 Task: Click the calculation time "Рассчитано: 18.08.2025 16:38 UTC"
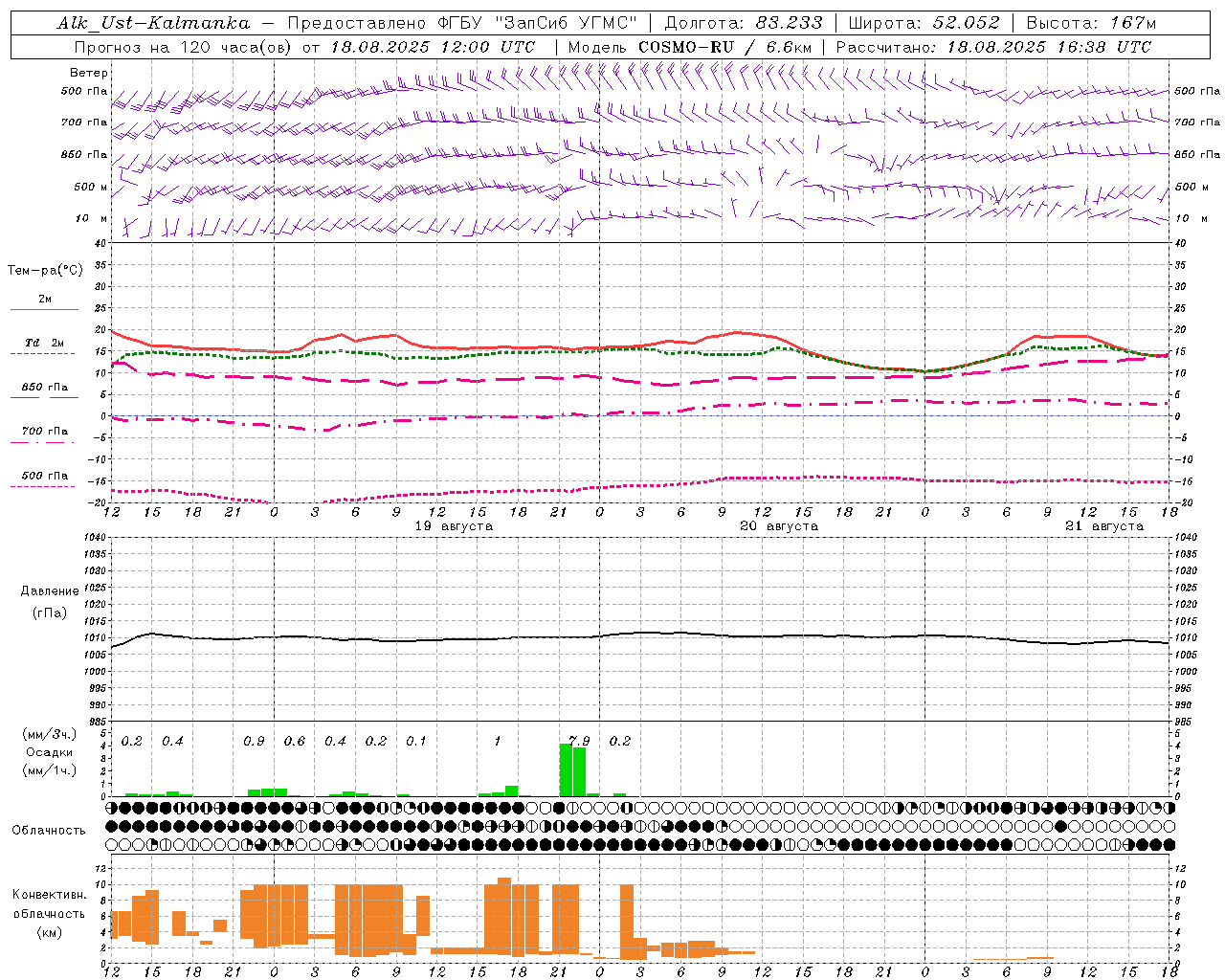(x=993, y=47)
